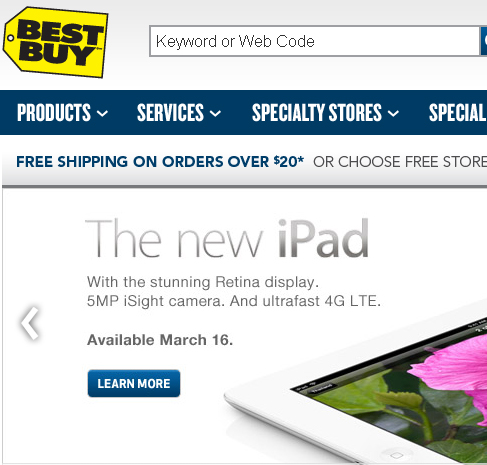Open the Specialty Stores menu
This screenshot has height=465, width=487.
[x=317, y=113]
